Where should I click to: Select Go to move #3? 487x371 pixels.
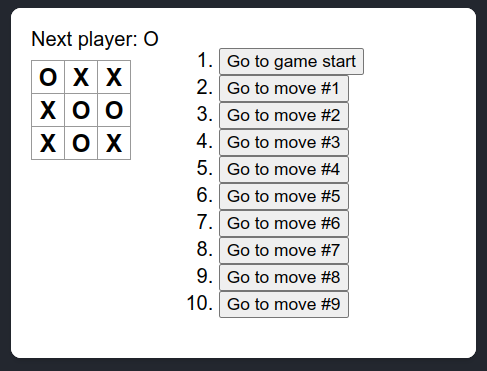[284, 142]
